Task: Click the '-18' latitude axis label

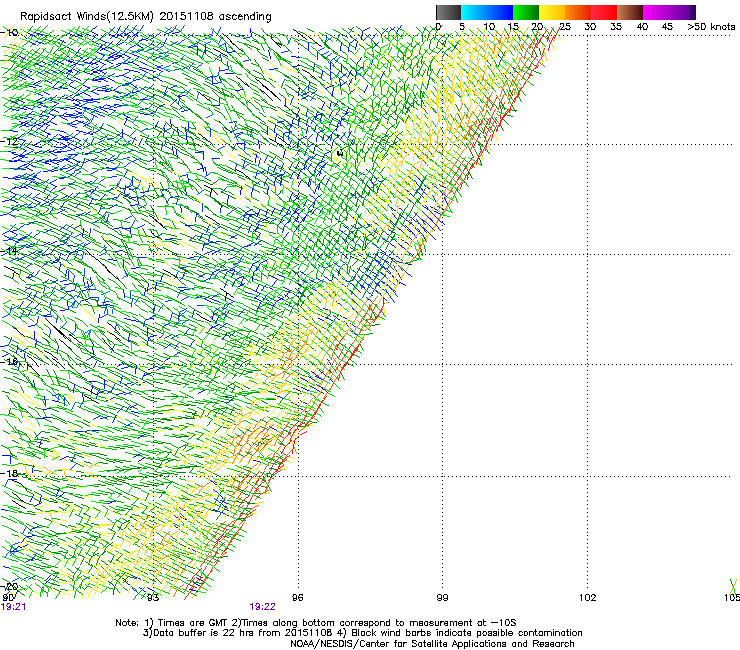Action: click(x=10, y=473)
